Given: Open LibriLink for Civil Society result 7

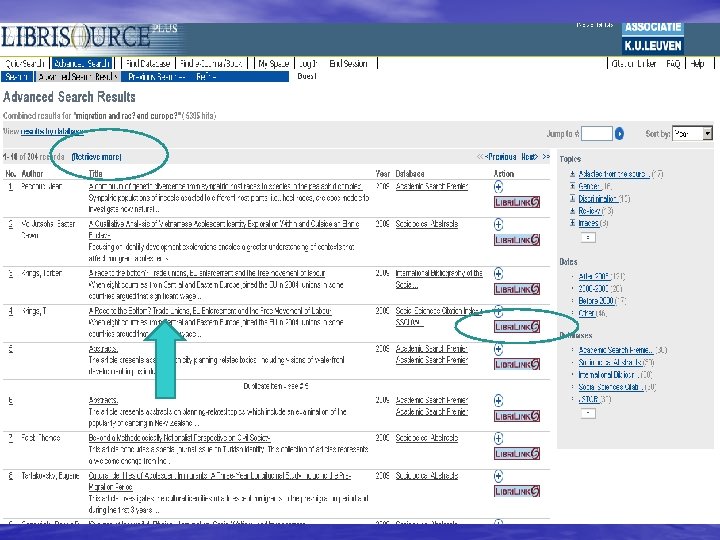Looking at the screenshot, I should coord(517,454).
